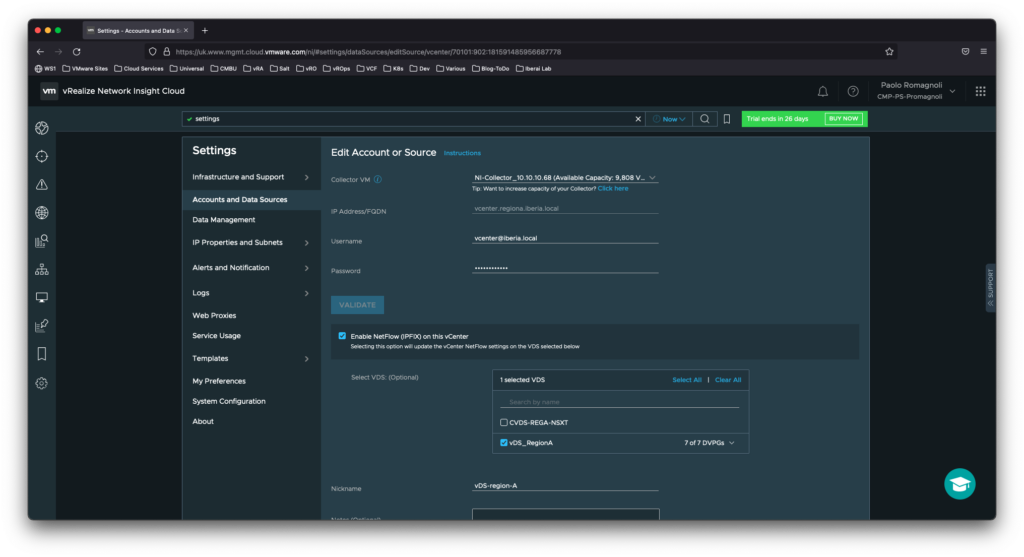Click the Username input field
This screenshot has width=1024, height=557.
point(565,238)
